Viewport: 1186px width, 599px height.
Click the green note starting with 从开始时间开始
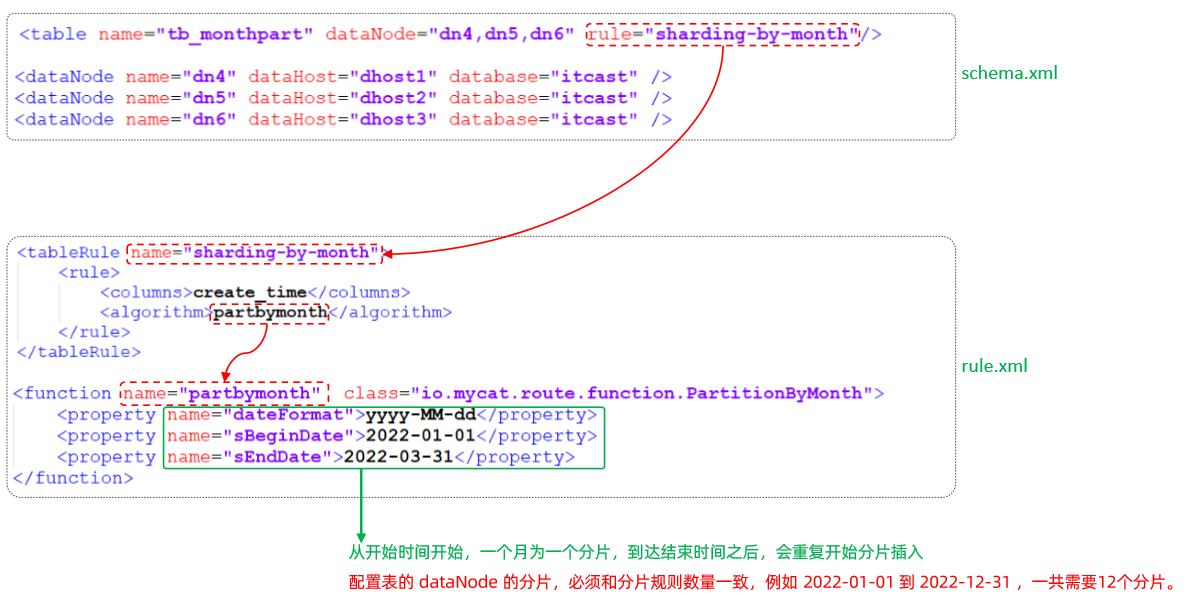coord(636,553)
